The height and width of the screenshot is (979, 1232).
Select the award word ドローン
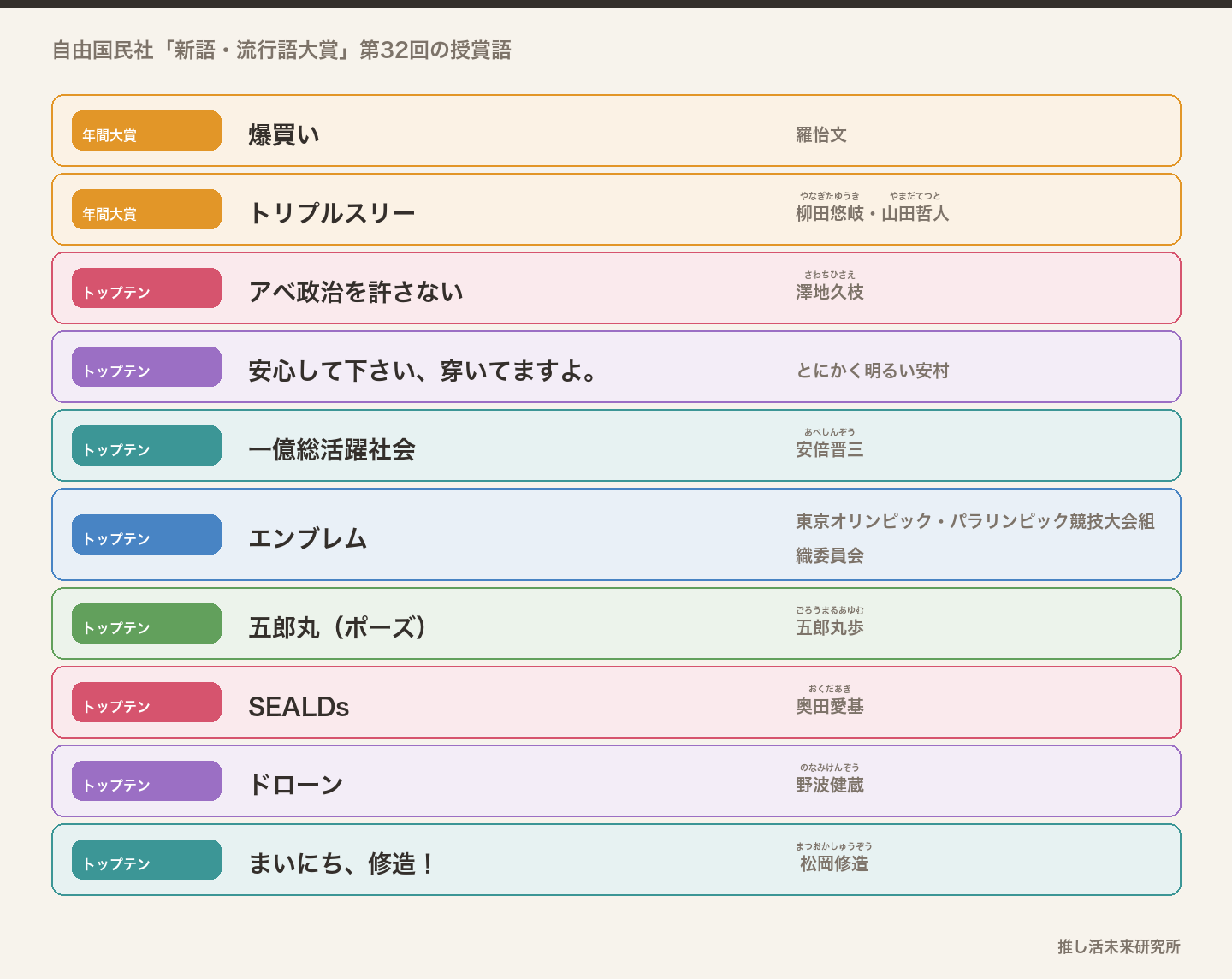click(x=296, y=785)
